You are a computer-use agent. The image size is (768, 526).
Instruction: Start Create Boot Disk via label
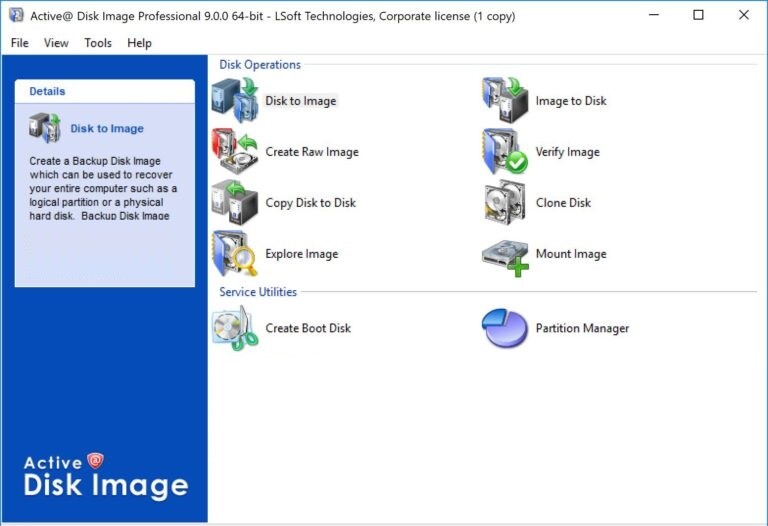[308, 328]
